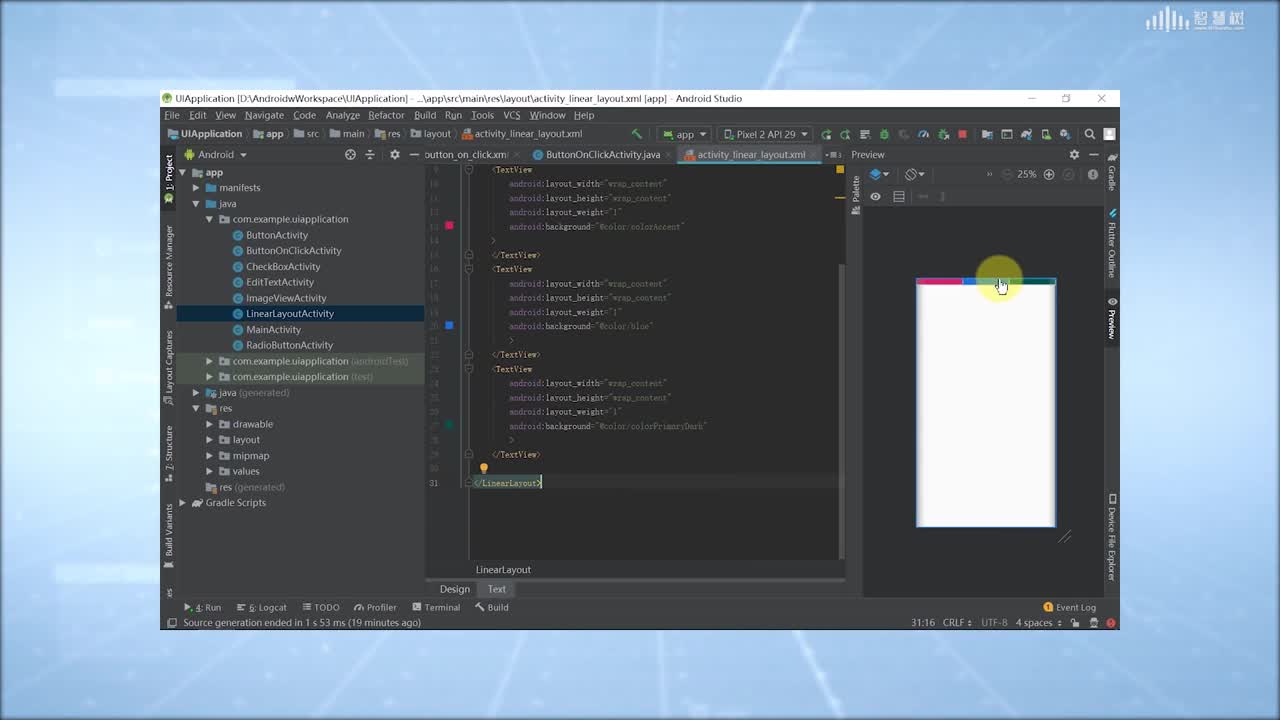Open the Navigate menu
The height and width of the screenshot is (720, 1280).
264,115
